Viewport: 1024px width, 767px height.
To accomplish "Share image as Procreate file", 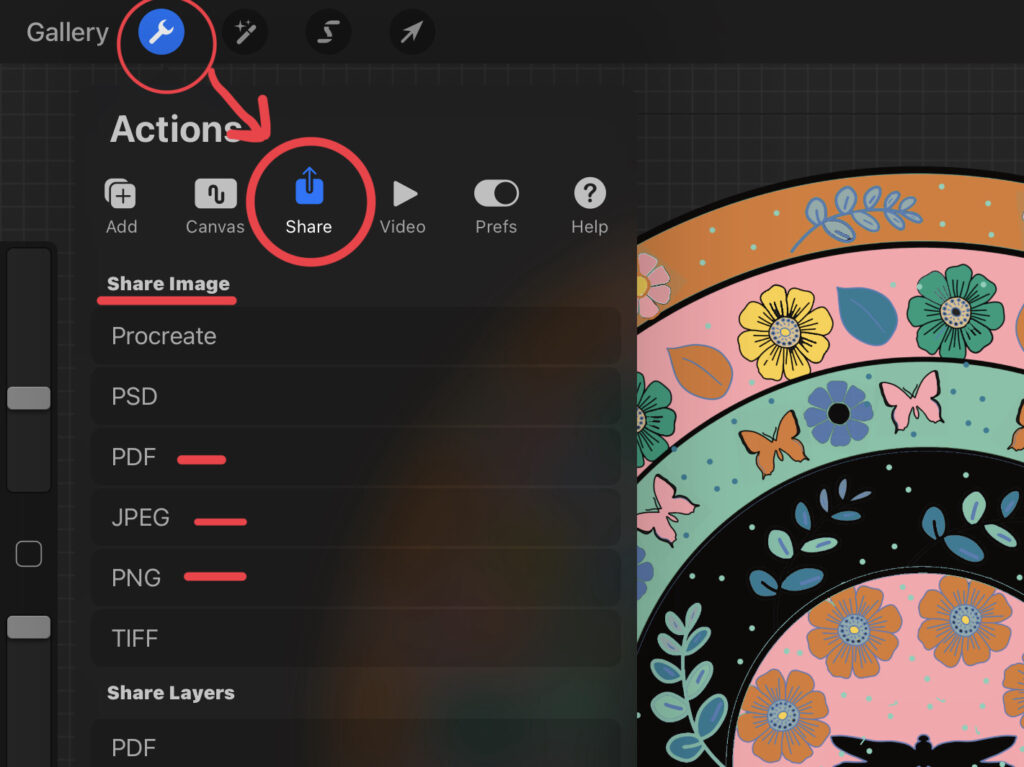I will [356, 336].
